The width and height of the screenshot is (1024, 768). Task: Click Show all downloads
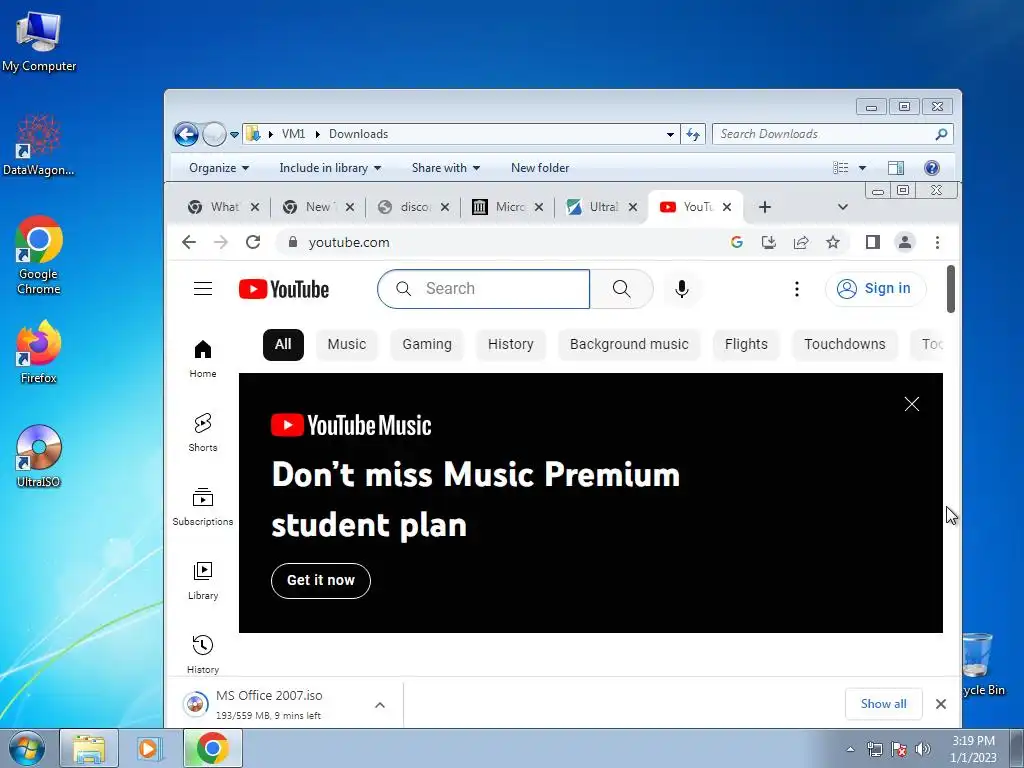(x=883, y=704)
